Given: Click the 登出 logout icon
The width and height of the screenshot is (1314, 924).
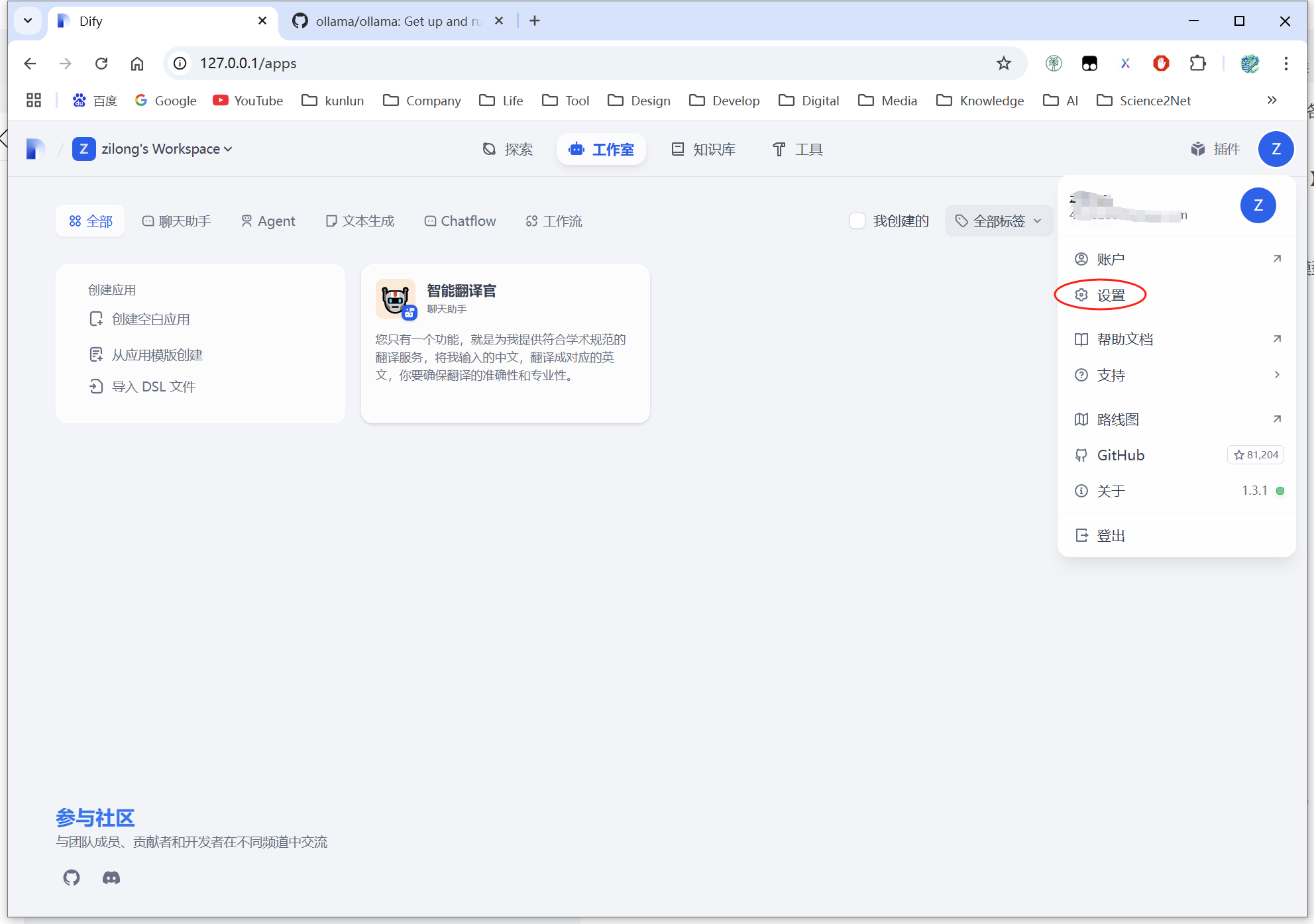Looking at the screenshot, I should [1081, 535].
